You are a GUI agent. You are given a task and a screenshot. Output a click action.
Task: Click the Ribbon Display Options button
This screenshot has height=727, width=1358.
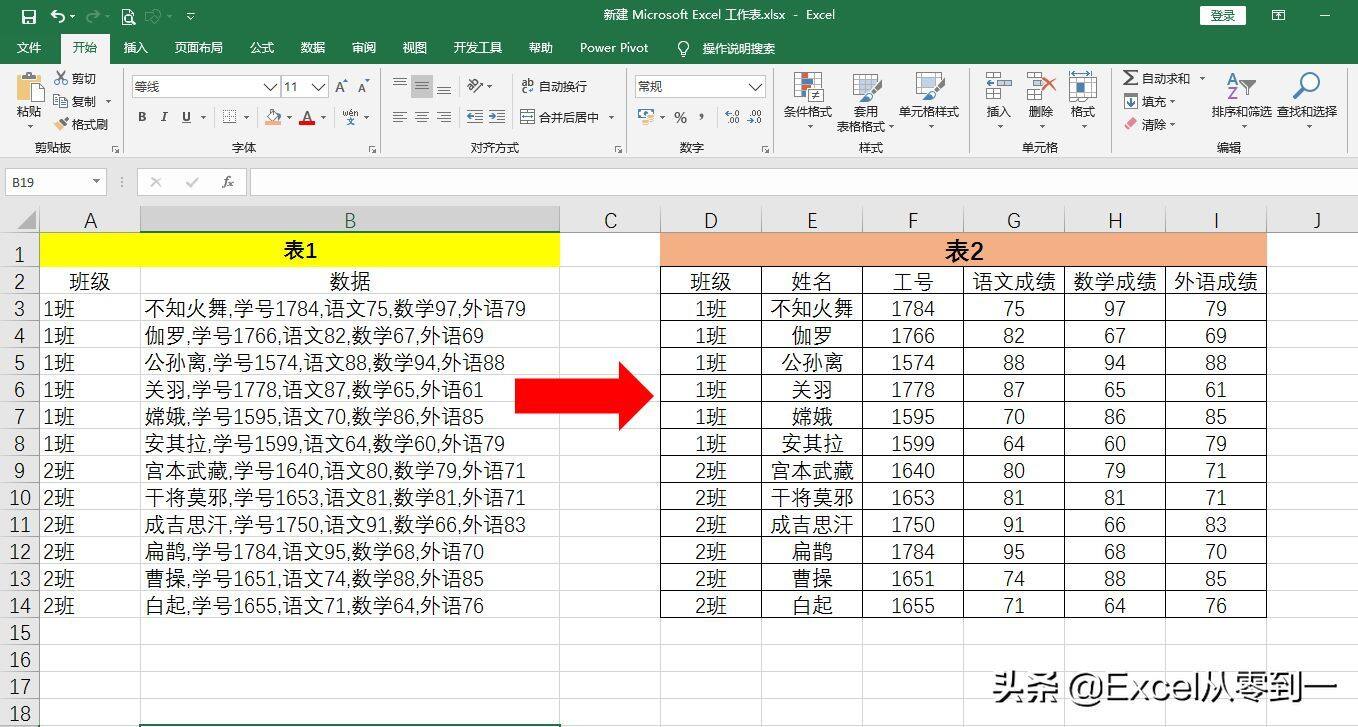click(x=1278, y=15)
